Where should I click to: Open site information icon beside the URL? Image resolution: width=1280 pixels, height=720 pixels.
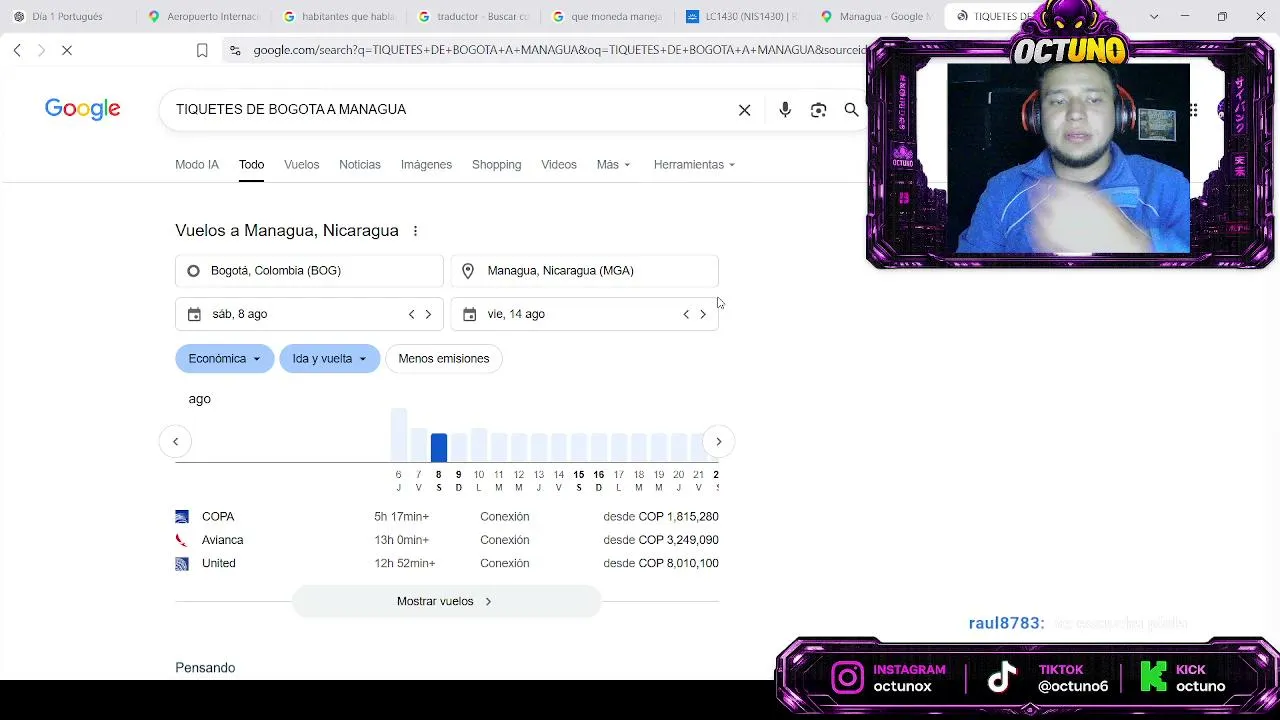point(235,50)
